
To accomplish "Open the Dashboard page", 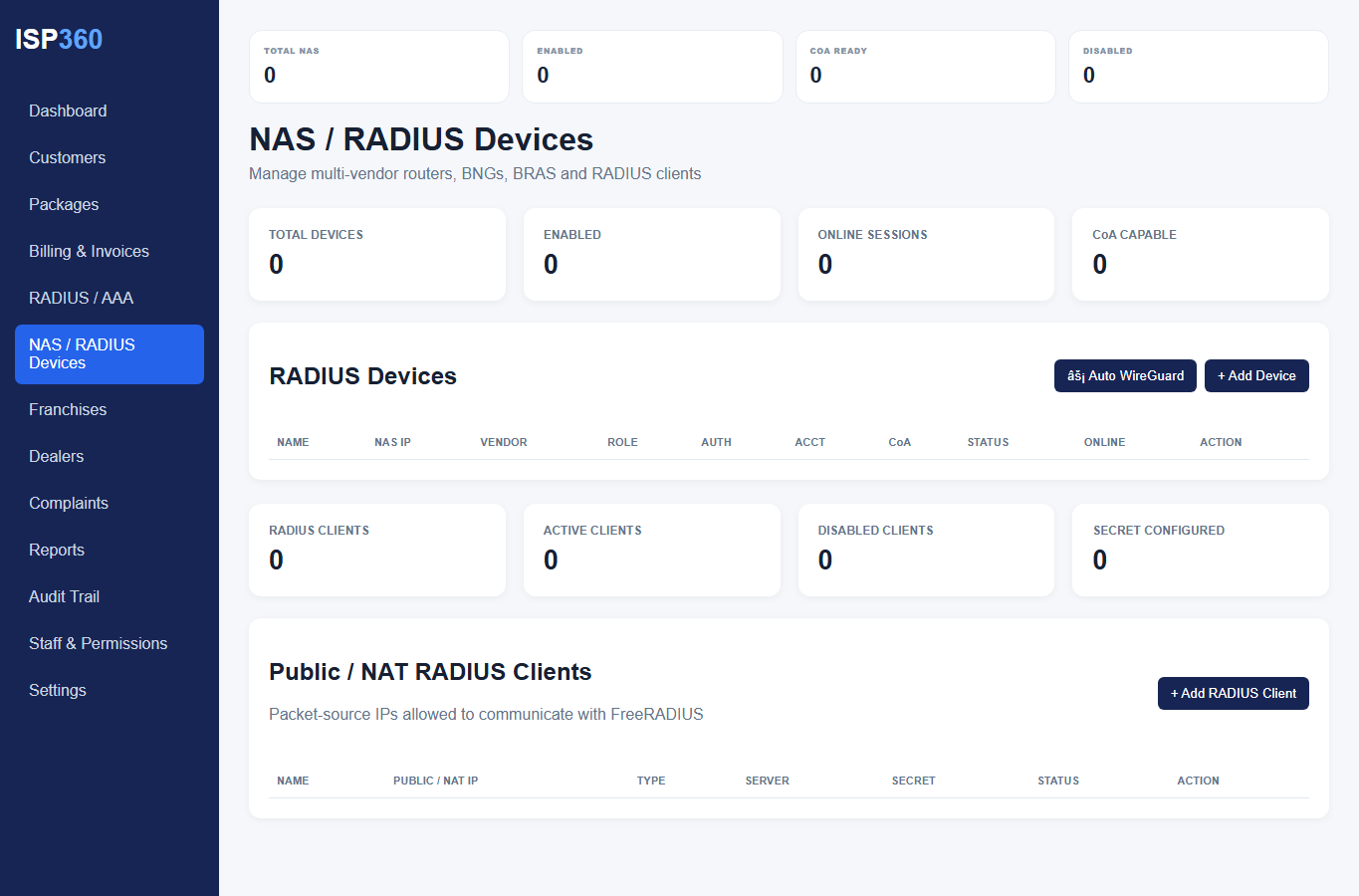I will click(x=110, y=111).
